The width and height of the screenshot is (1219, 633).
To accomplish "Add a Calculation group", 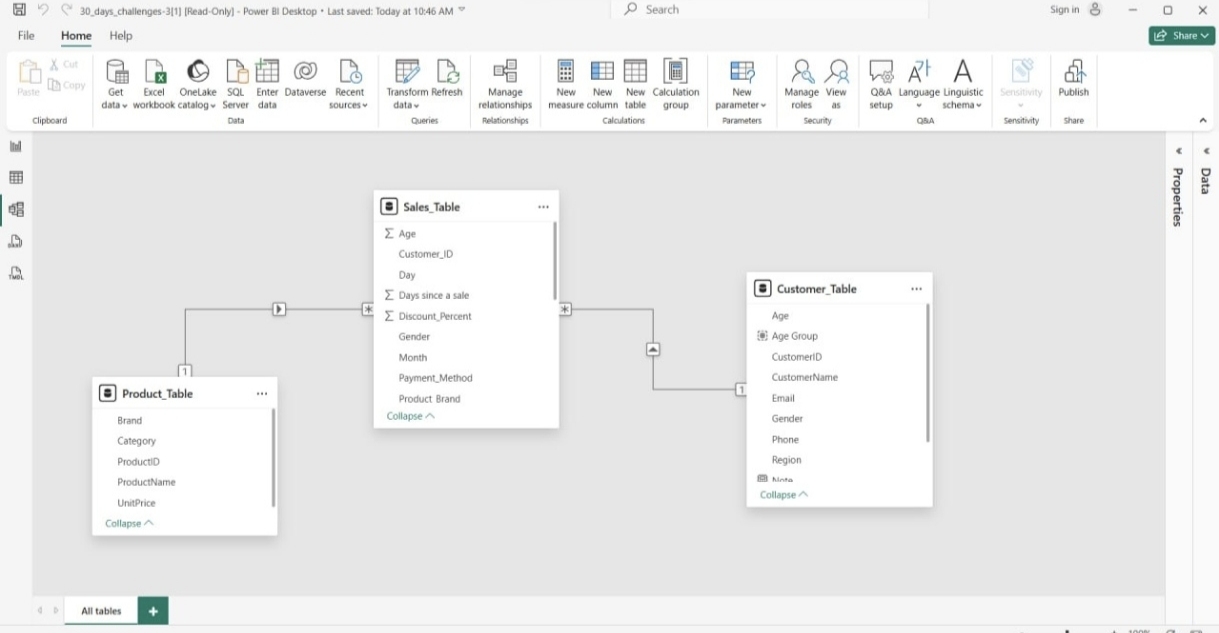I will (x=676, y=84).
